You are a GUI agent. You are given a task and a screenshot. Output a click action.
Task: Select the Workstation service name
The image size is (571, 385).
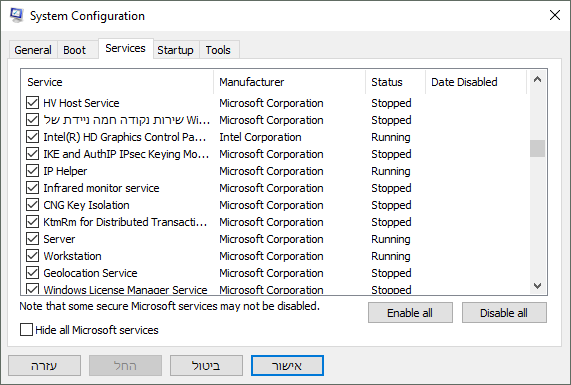pos(72,256)
